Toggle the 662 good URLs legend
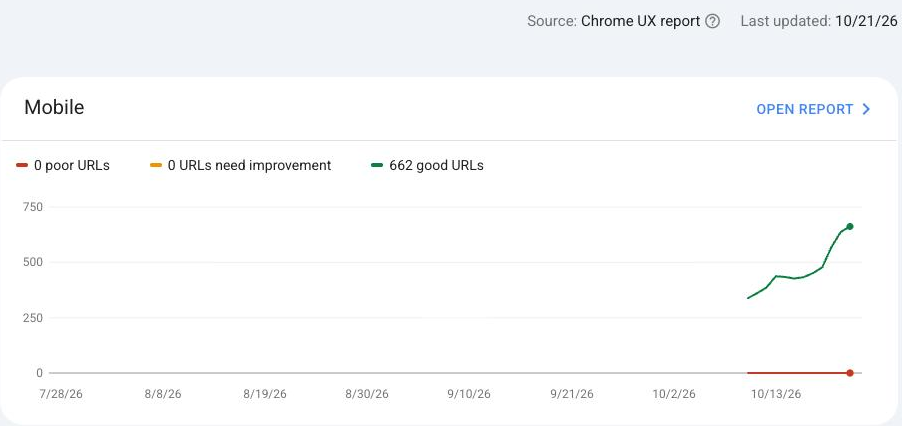Screen dimensions: 902x426 coord(427,166)
